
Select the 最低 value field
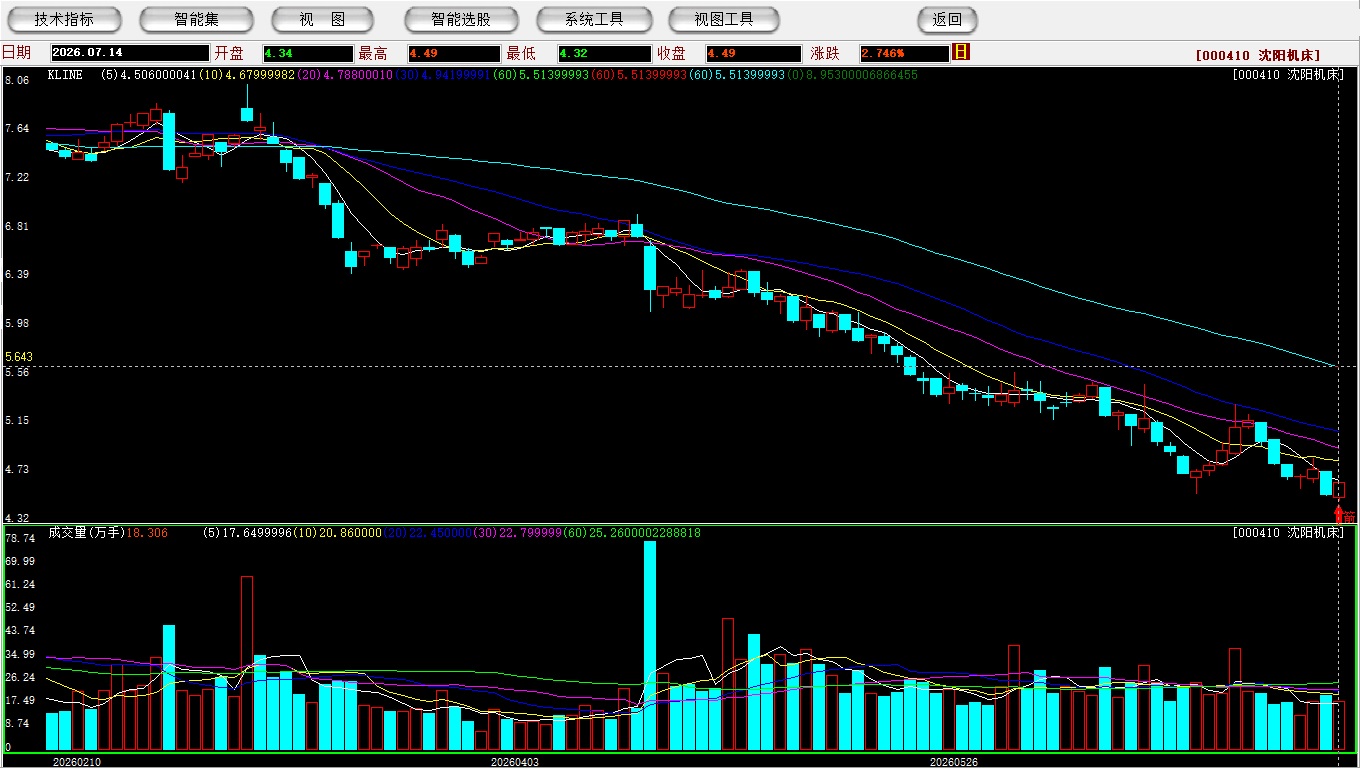click(x=604, y=53)
